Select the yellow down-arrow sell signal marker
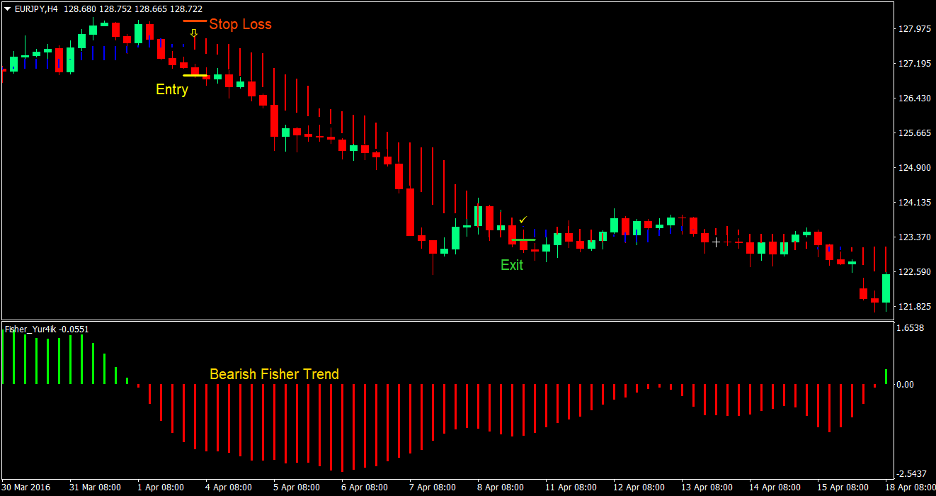 point(194,33)
